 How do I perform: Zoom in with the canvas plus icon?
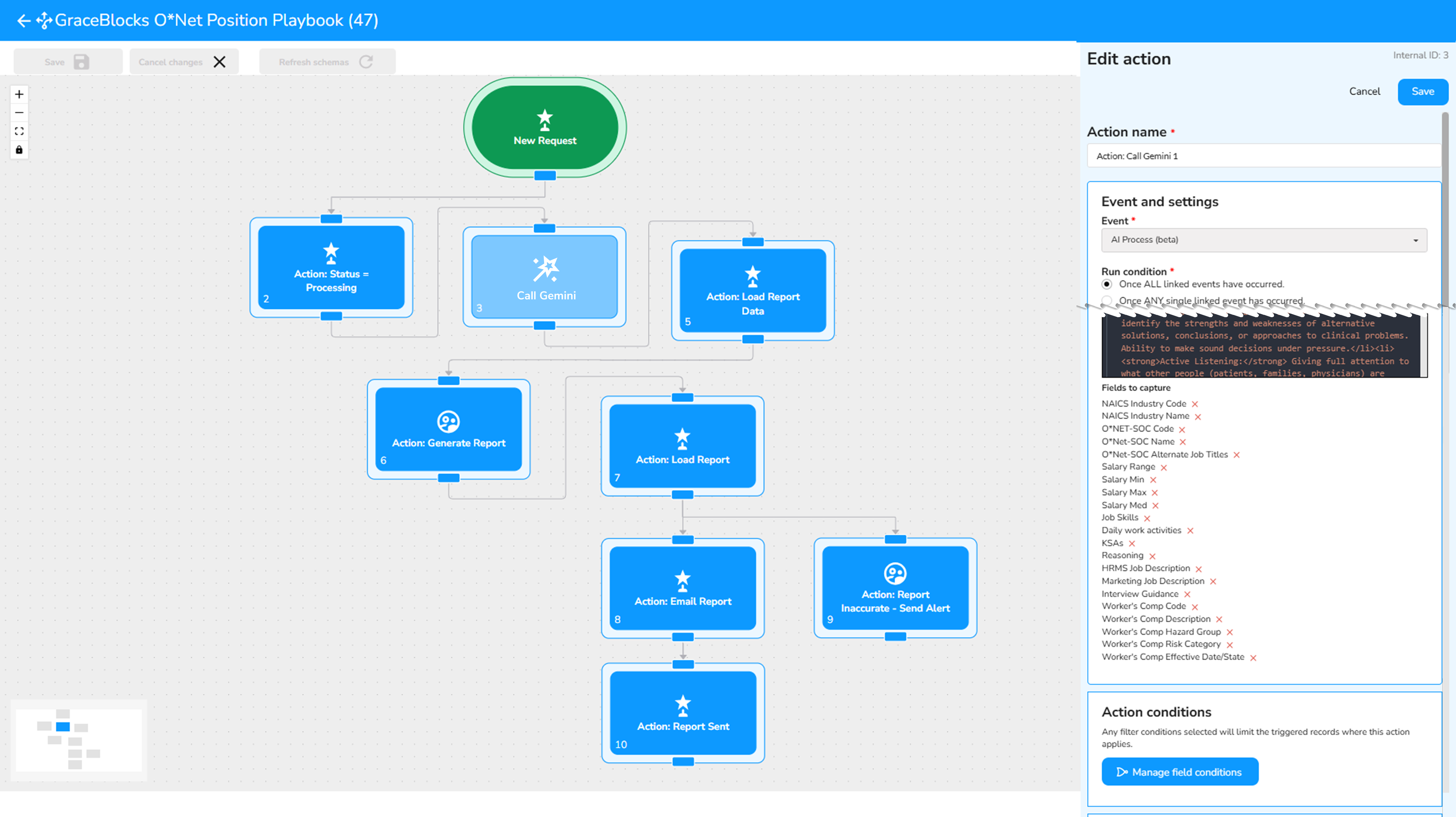coord(19,94)
